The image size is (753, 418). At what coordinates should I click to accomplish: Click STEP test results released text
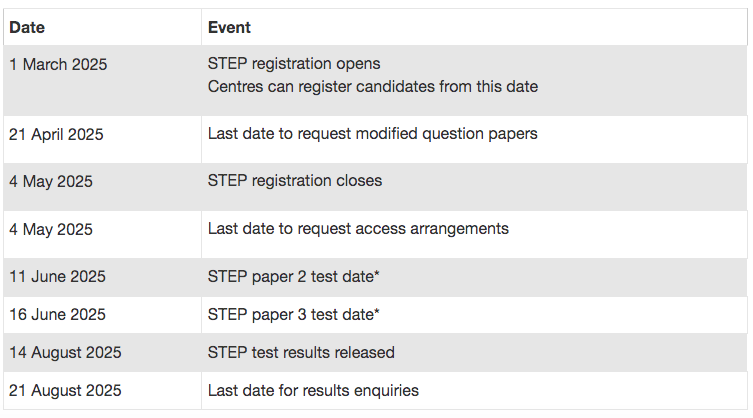tap(301, 352)
